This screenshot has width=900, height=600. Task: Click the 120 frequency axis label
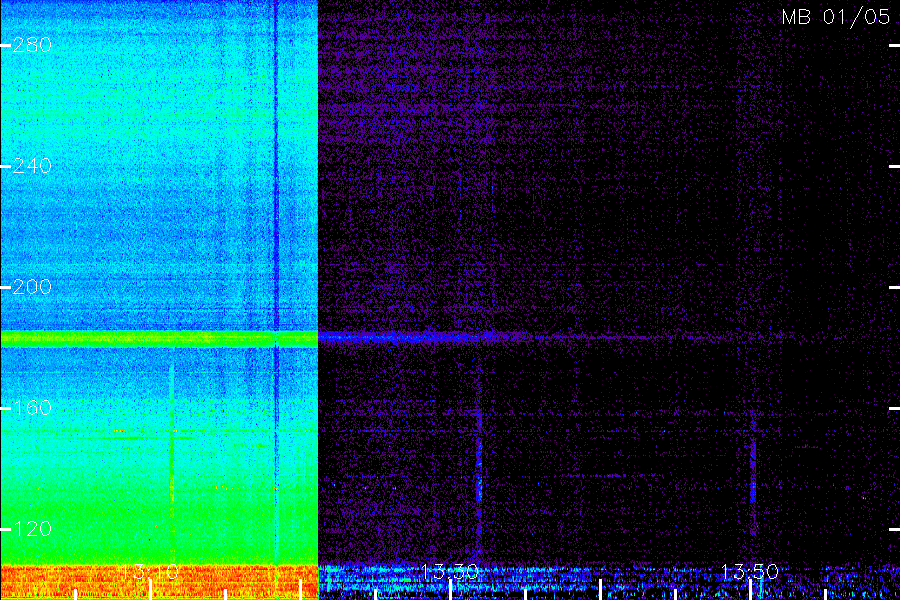coord(32,529)
